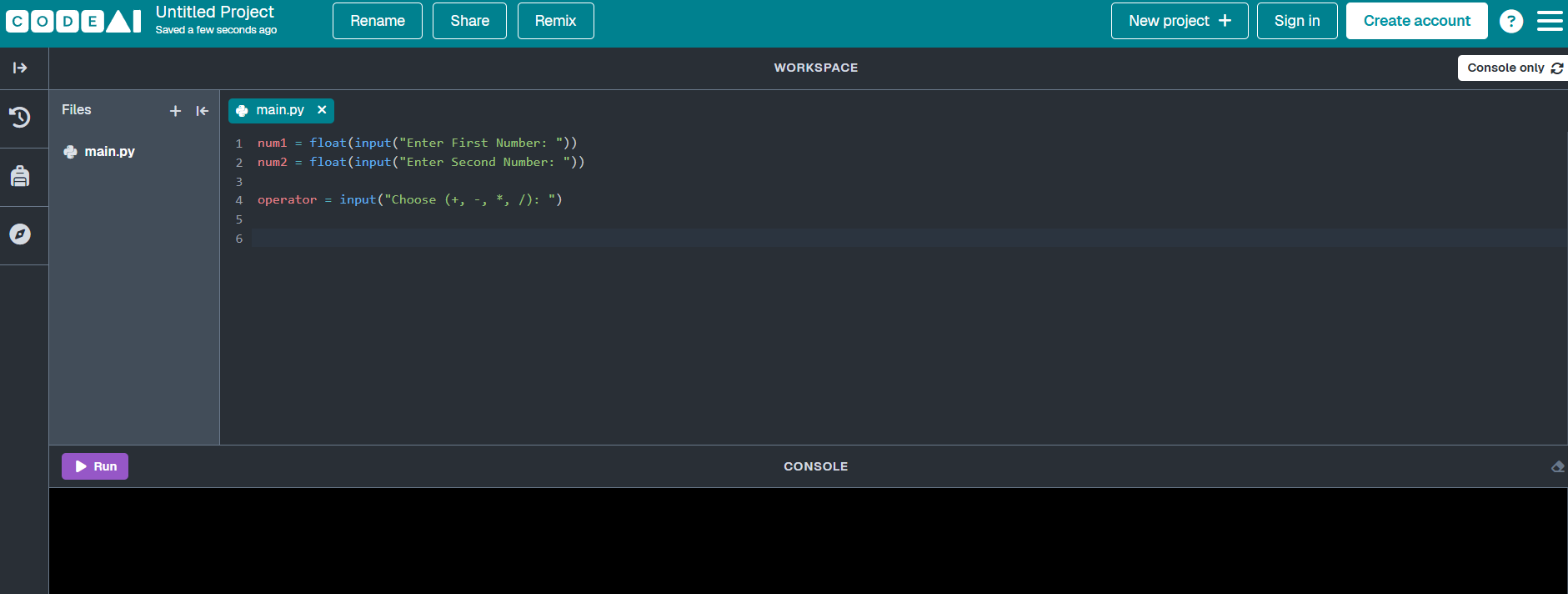Close the main.py tab
The width and height of the screenshot is (1568, 594).
[x=322, y=110]
